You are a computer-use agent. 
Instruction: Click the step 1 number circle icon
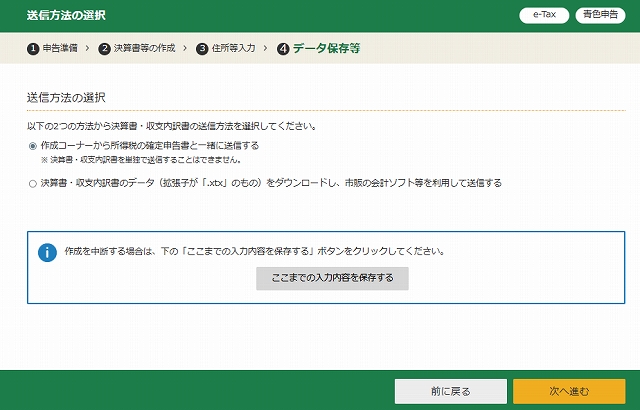32,48
